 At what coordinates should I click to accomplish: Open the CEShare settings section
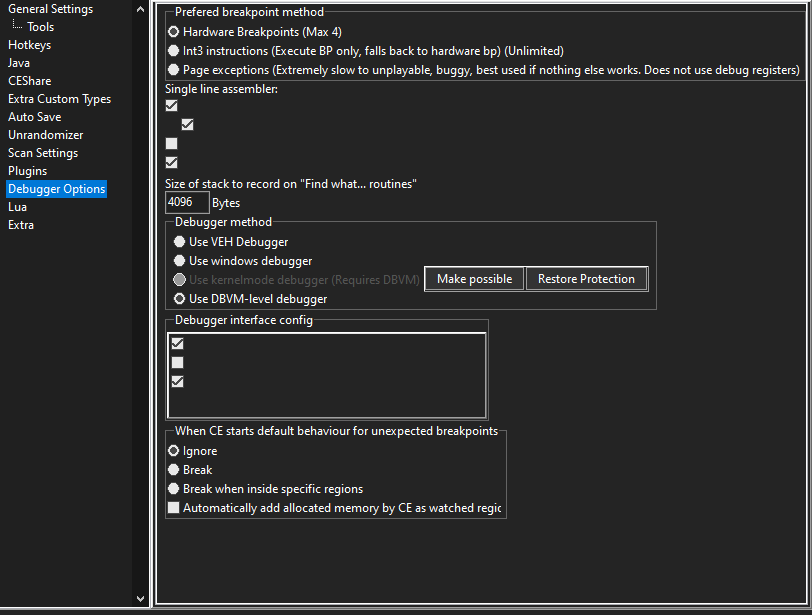coord(29,81)
